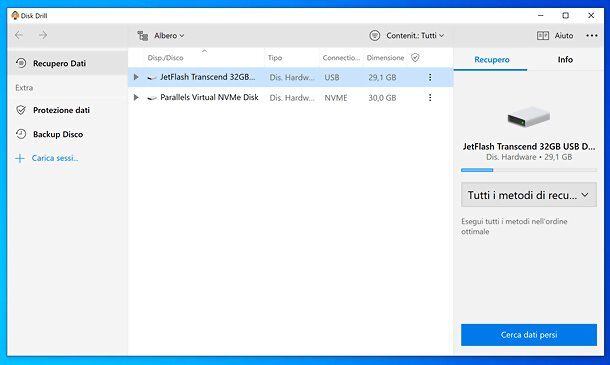Screen dimensions: 610x365
Task: Click the Albero tree view icon
Action: (143, 36)
